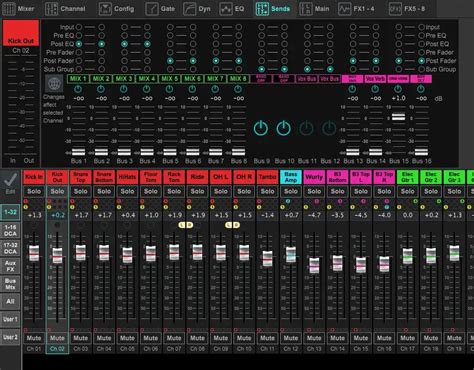474x370 pixels.
Task: Toggle the Bus 13 send power icon
Action: click(352, 89)
